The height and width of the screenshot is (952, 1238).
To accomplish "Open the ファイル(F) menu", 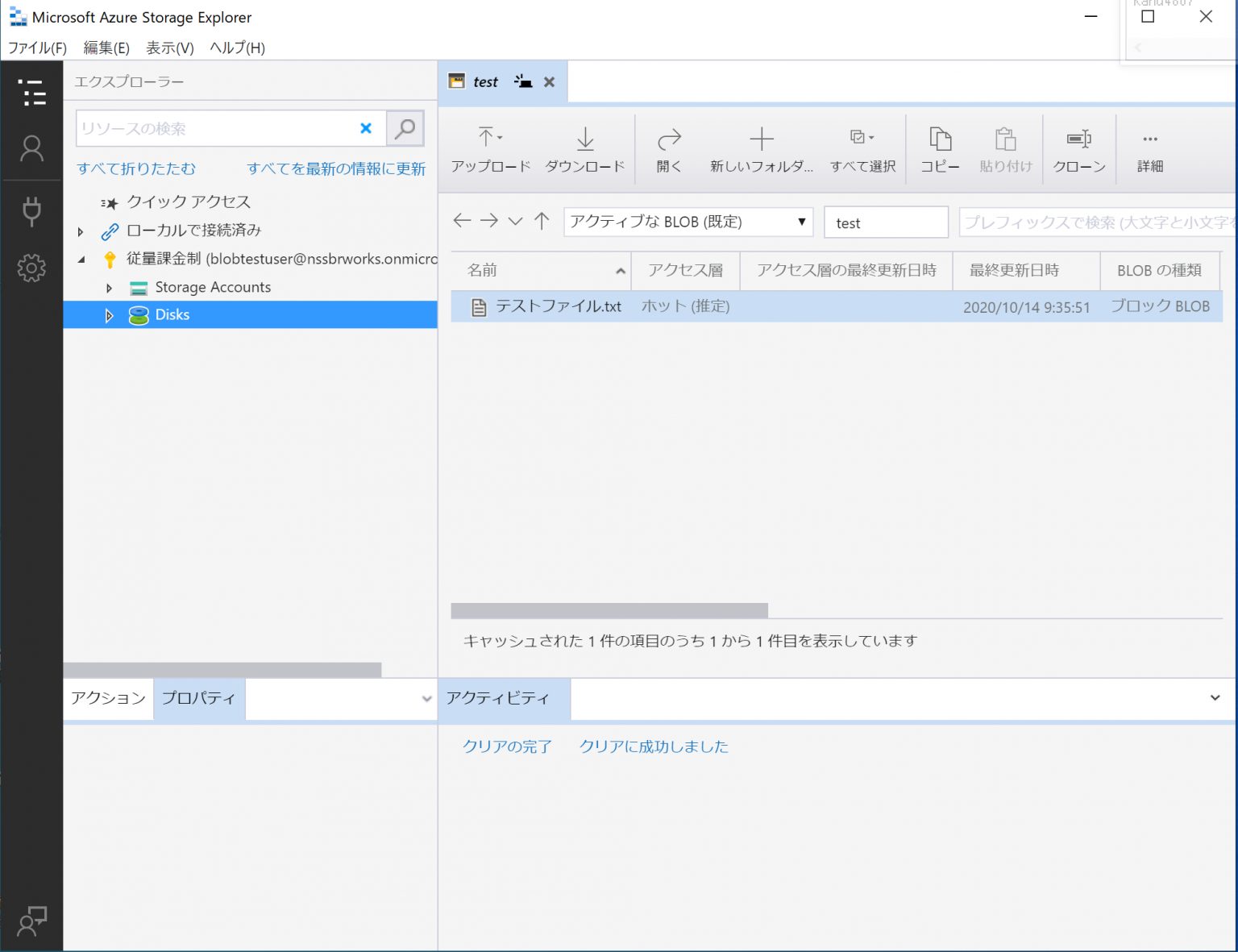I will tap(37, 48).
